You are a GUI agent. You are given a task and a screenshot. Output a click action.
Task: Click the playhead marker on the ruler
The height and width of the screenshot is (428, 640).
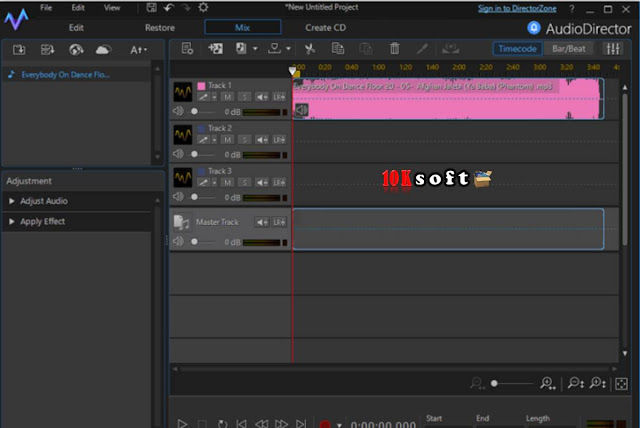point(292,71)
